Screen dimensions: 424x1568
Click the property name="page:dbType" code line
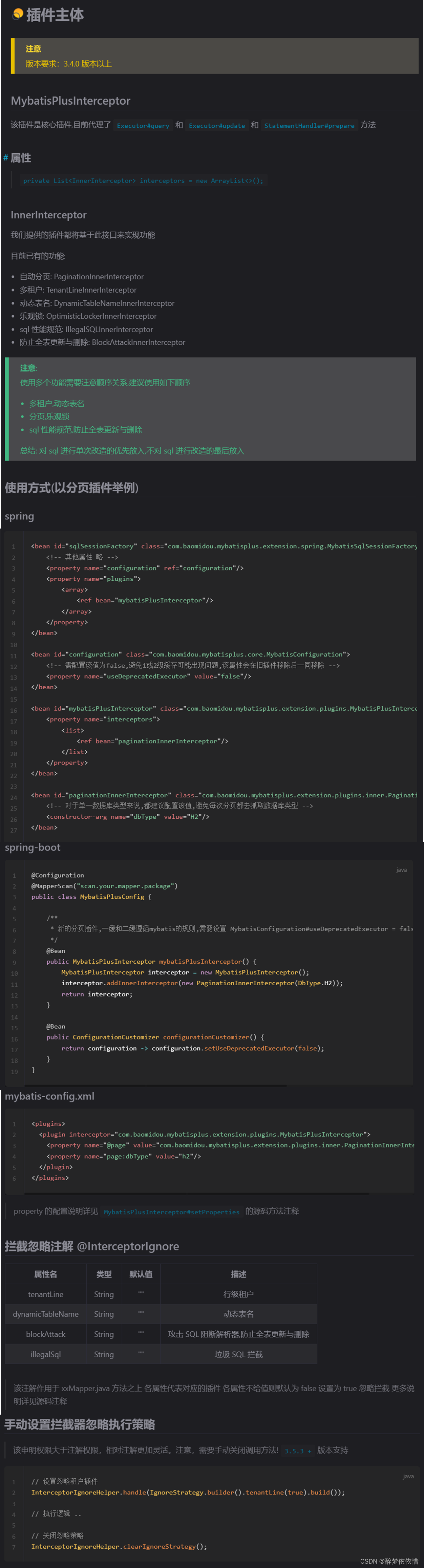124,1157
